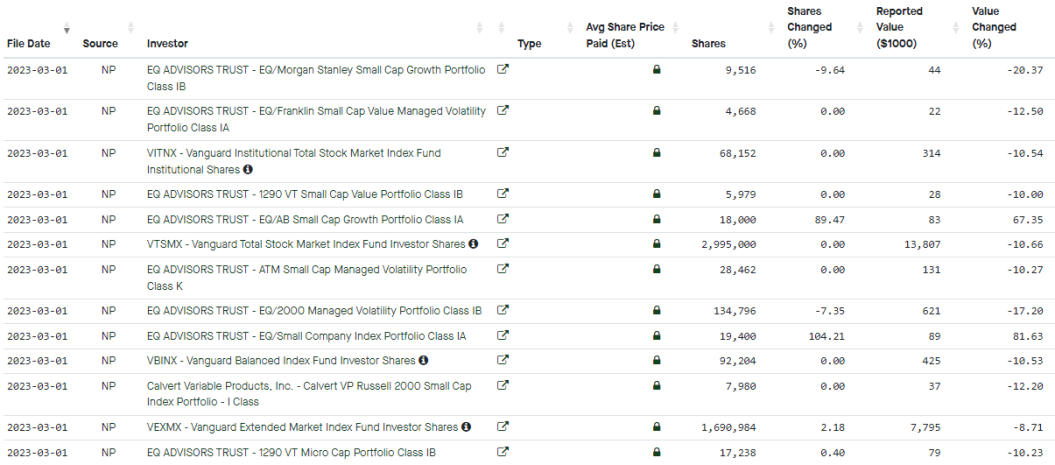Open Calvert Variable Products investor link
This screenshot has height=465, width=1055.
coord(309,394)
